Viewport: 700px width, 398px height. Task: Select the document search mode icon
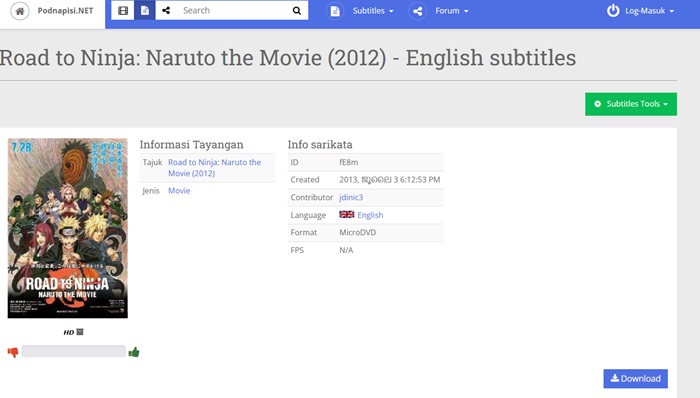coord(145,10)
